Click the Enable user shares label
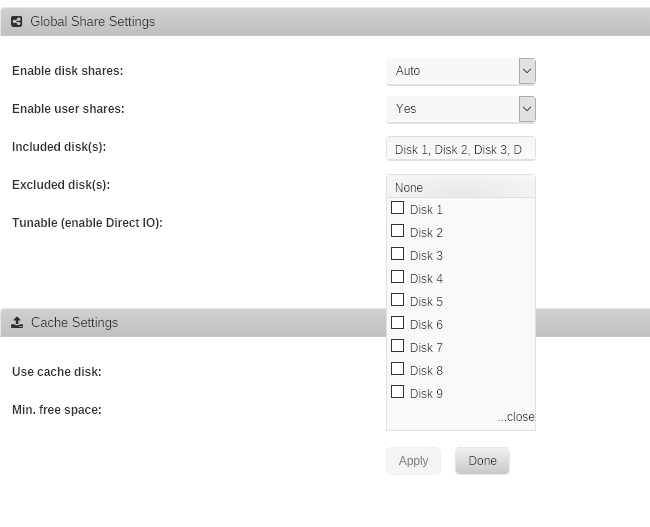The image size is (650, 527). [68, 109]
